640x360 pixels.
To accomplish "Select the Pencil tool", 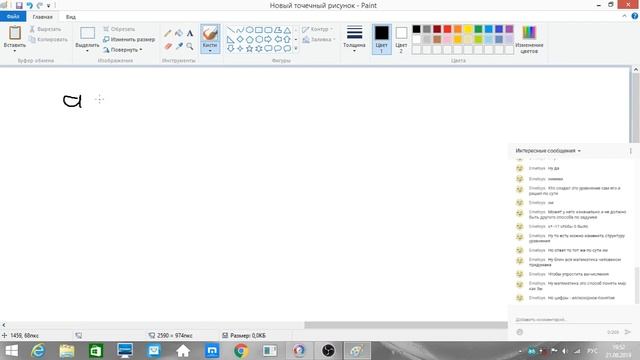I will (168, 33).
